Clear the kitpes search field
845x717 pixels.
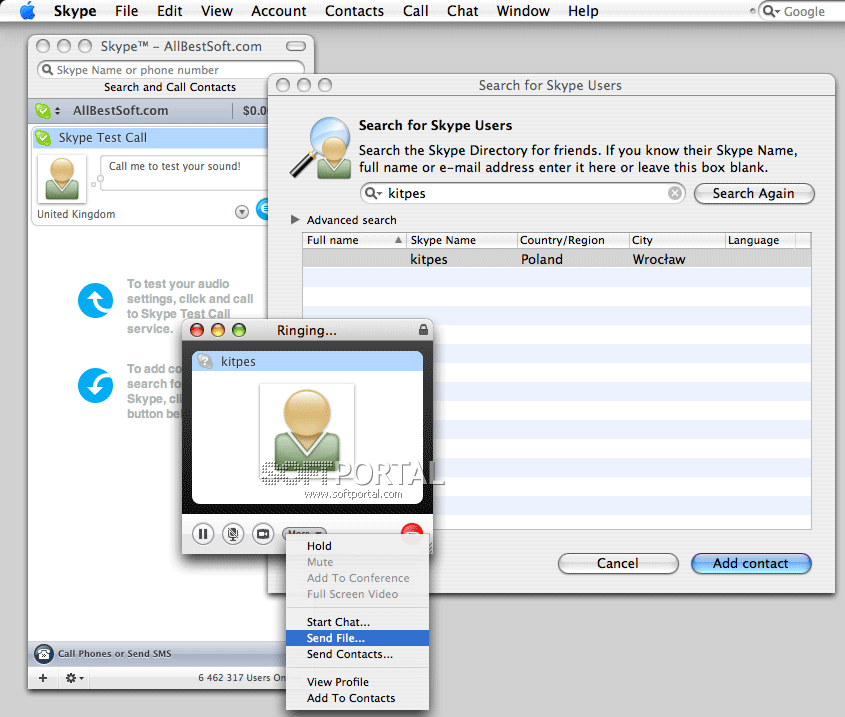point(675,193)
